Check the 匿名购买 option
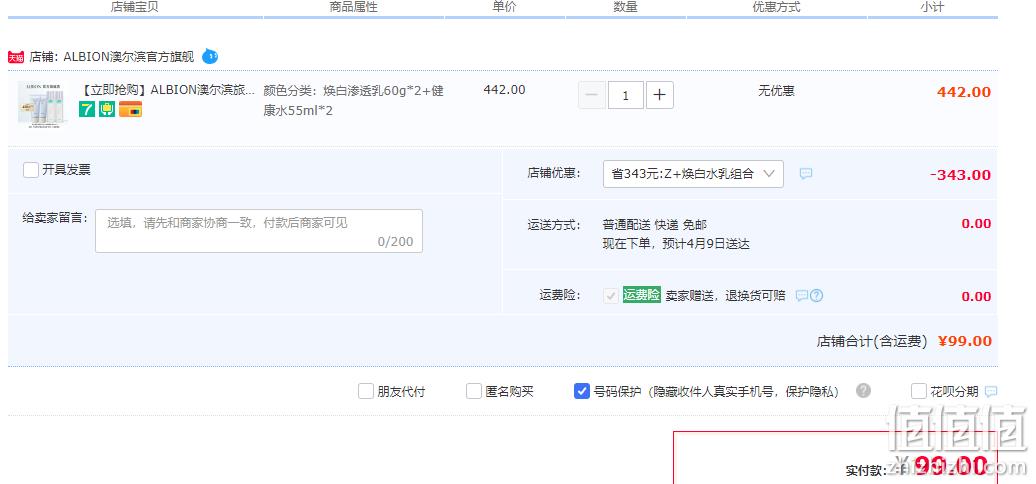 [x=474, y=391]
